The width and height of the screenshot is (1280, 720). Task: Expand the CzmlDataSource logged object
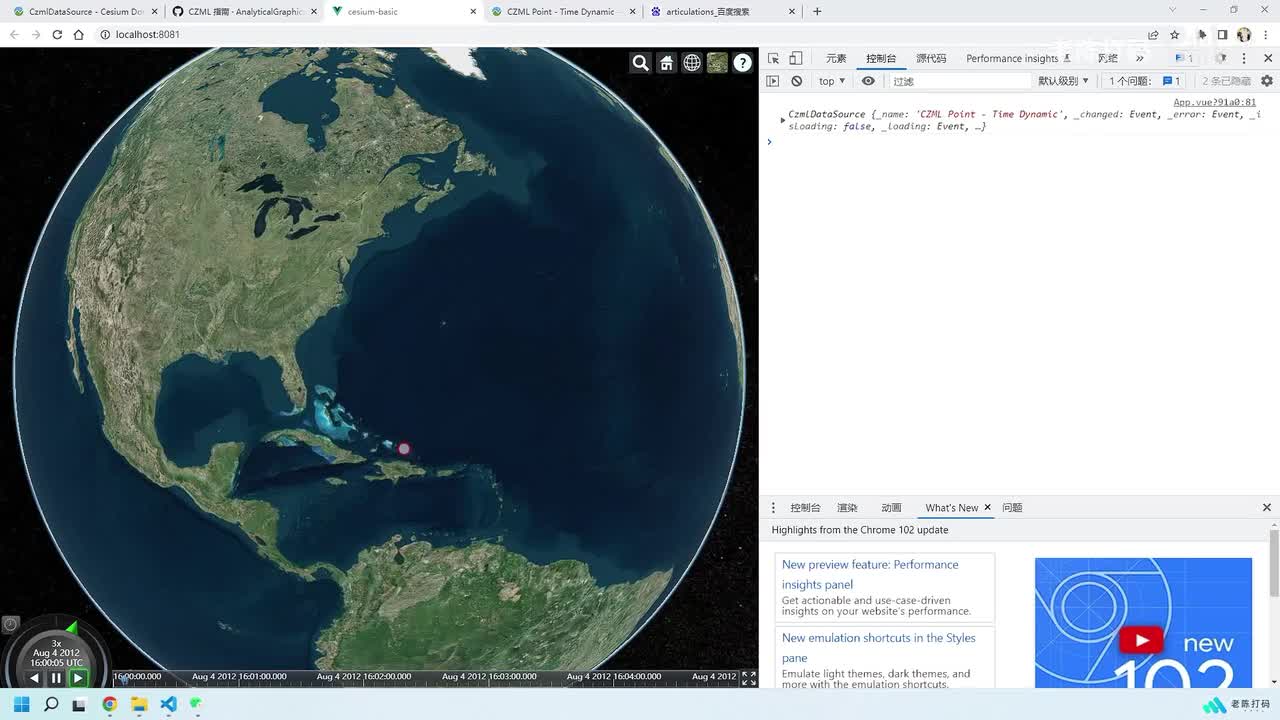pos(783,120)
